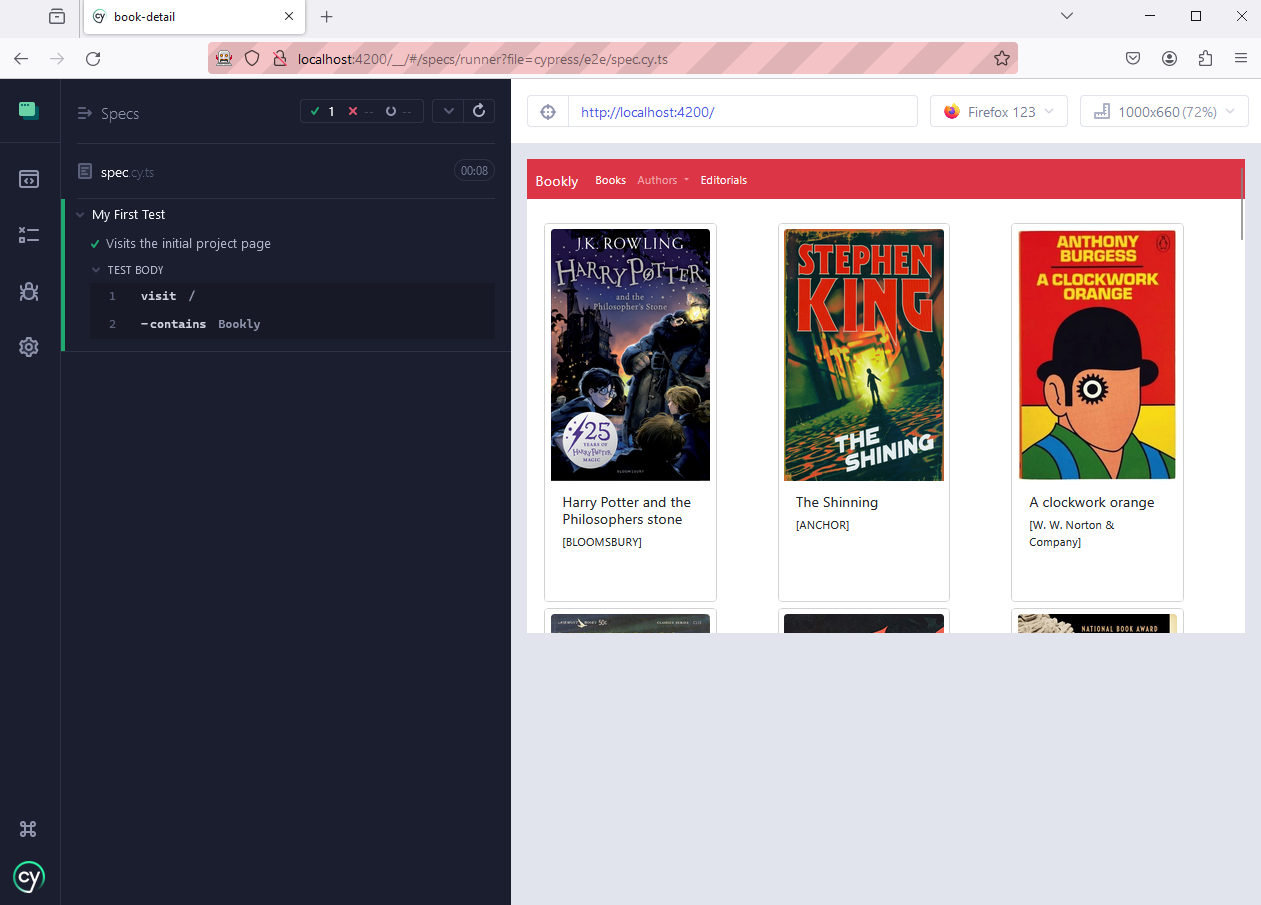Click the [BLOOMSBURY] publisher label
Image resolution: width=1261 pixels, height=905 pixels.
(602, 542)
